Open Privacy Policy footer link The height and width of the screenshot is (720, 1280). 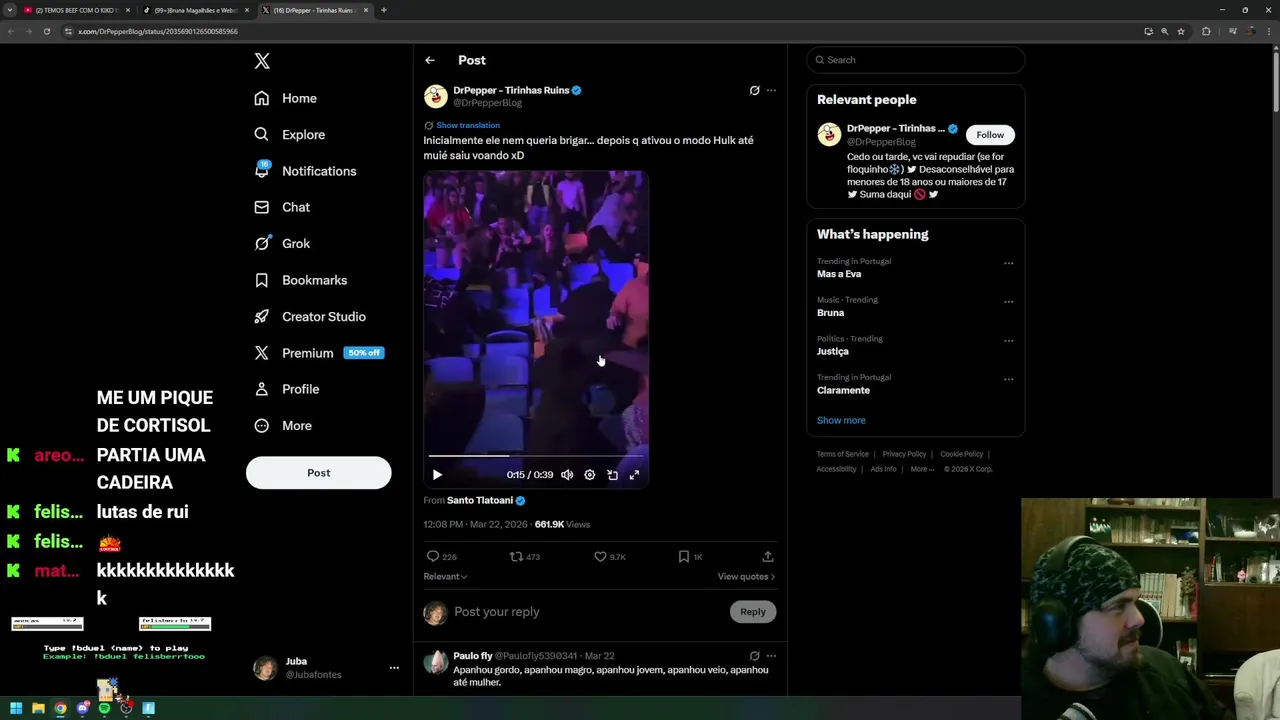(x=904, y=454)
